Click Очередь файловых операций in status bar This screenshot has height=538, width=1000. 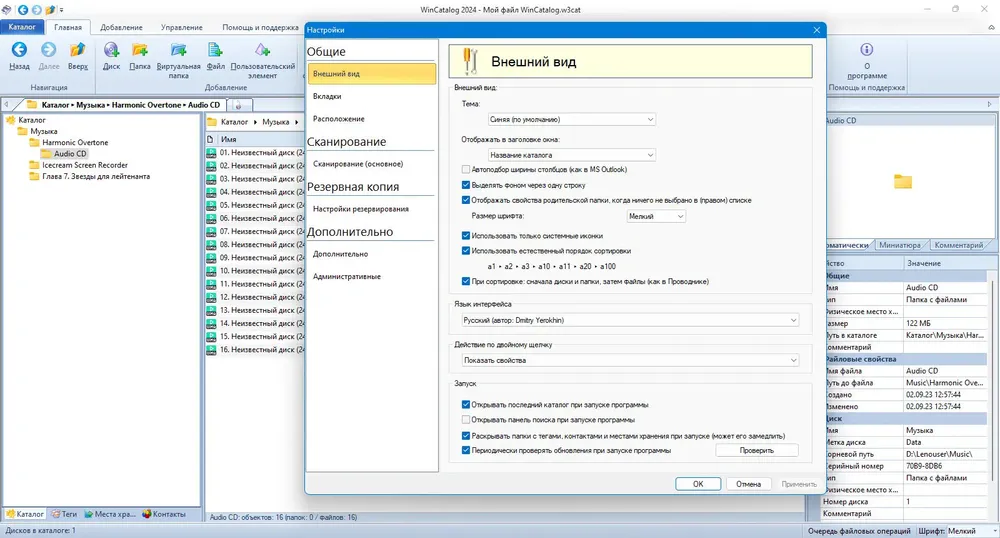pyautogui.click(x=859, y=531)
